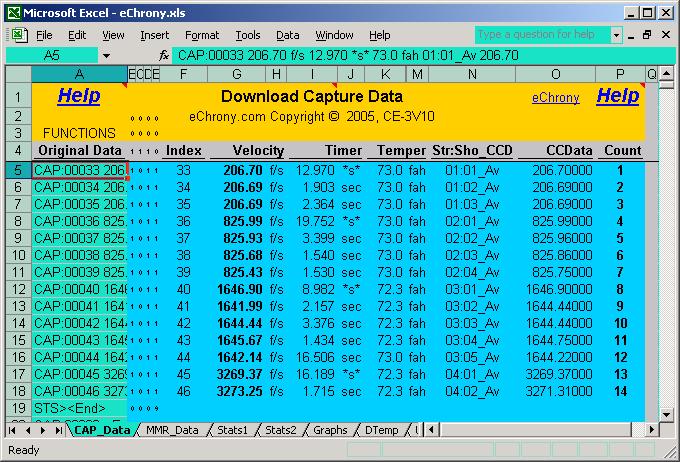The image size is (680, 462).
Task: Click the CCData header cell
Action: 556,151
